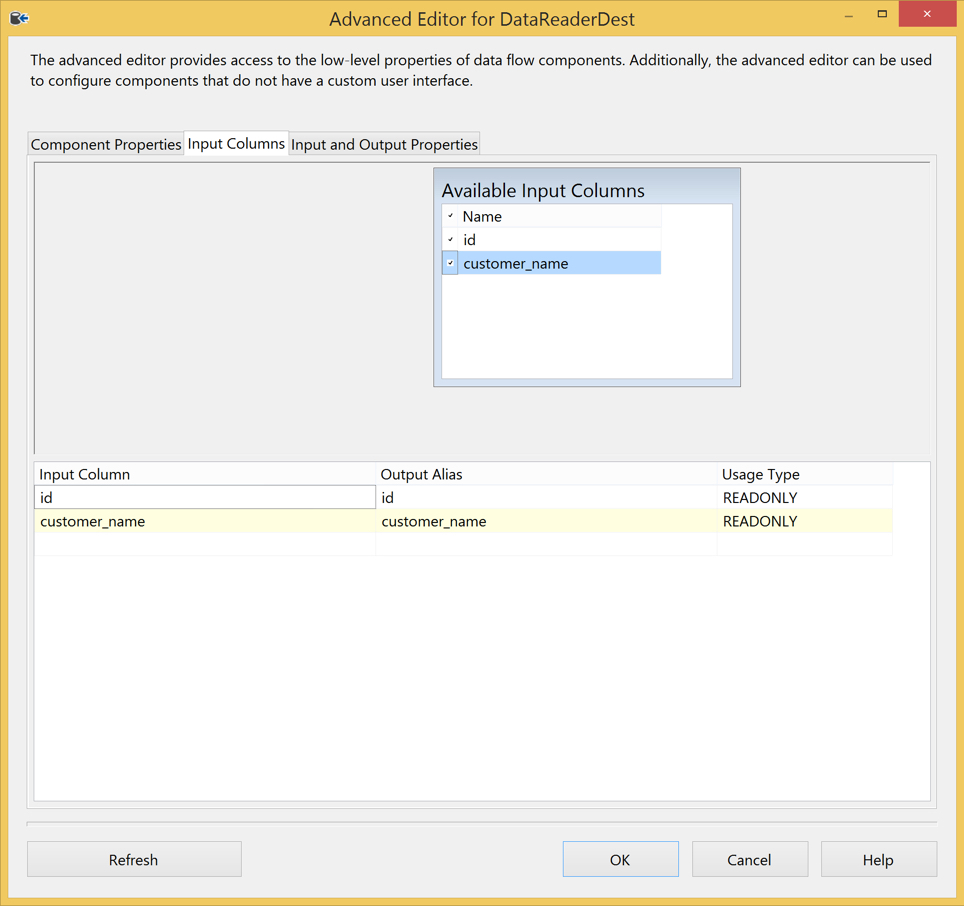The height and width of the screenshot is (906, 964).
Task: Switch to the Component Properties tab
Action: pyautogui.click(x=105, y=144)
